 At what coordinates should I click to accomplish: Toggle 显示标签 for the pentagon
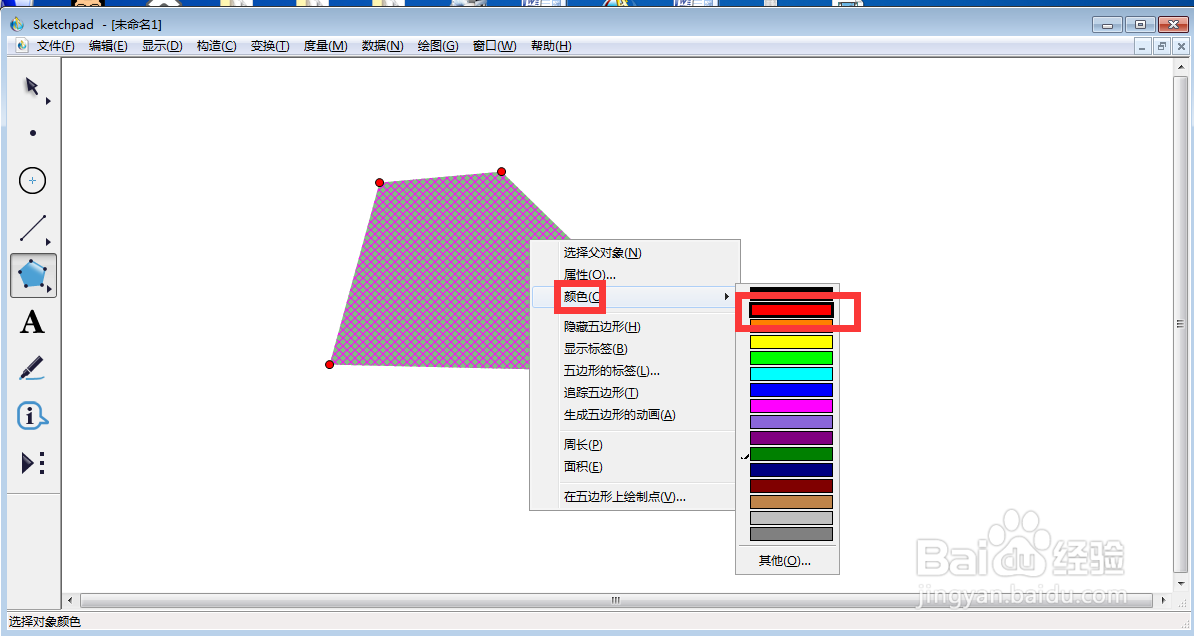(x=602, y=348)
